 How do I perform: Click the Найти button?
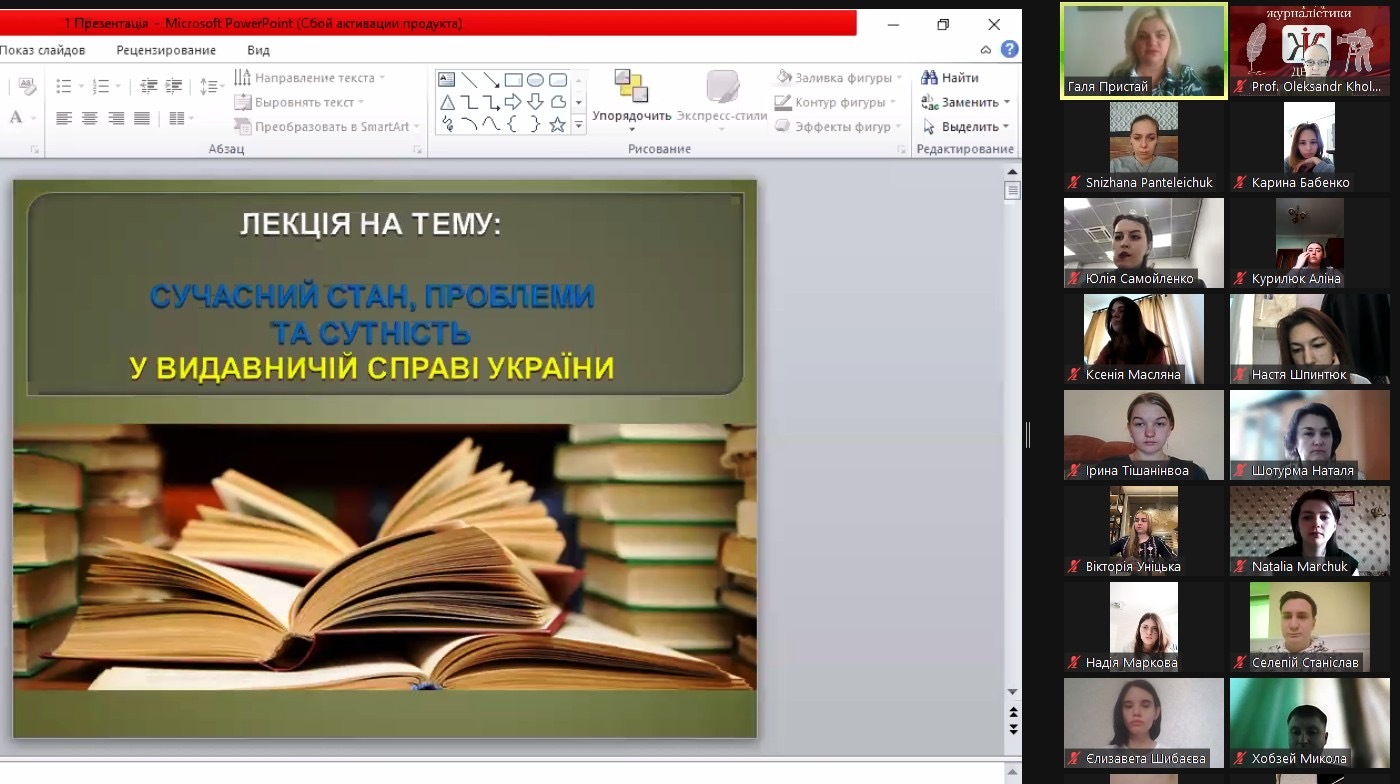950,78
